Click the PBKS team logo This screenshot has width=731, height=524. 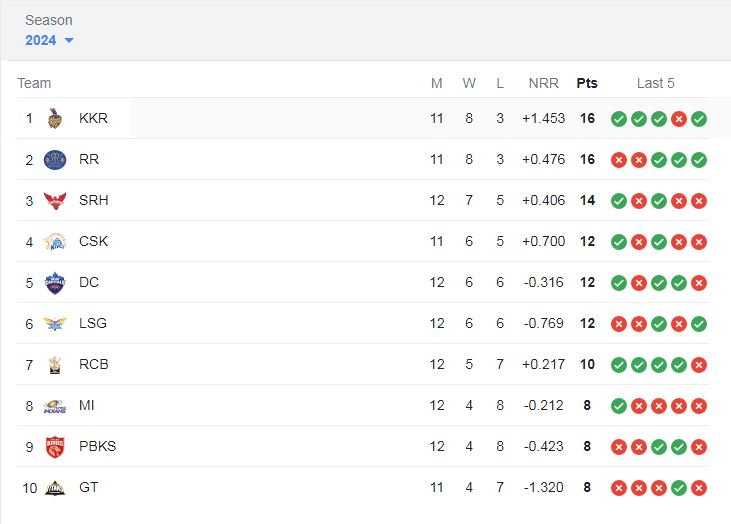(55, 447)
